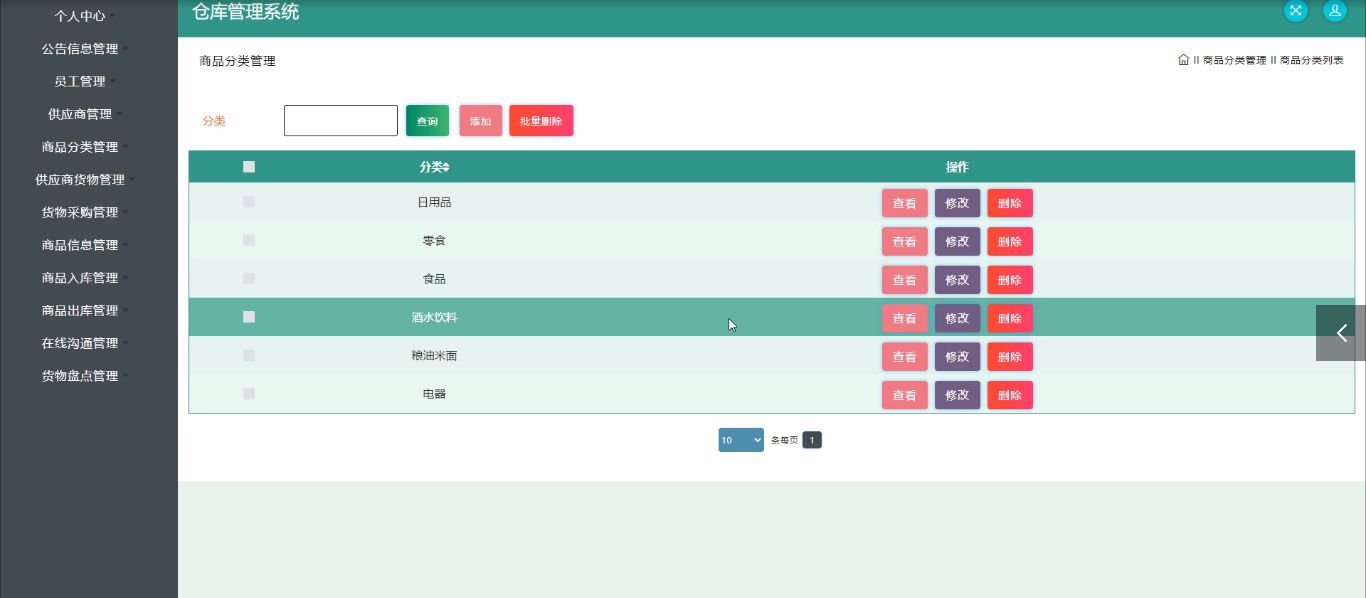Click the pink 添加 add button

(x=481, y=121)
